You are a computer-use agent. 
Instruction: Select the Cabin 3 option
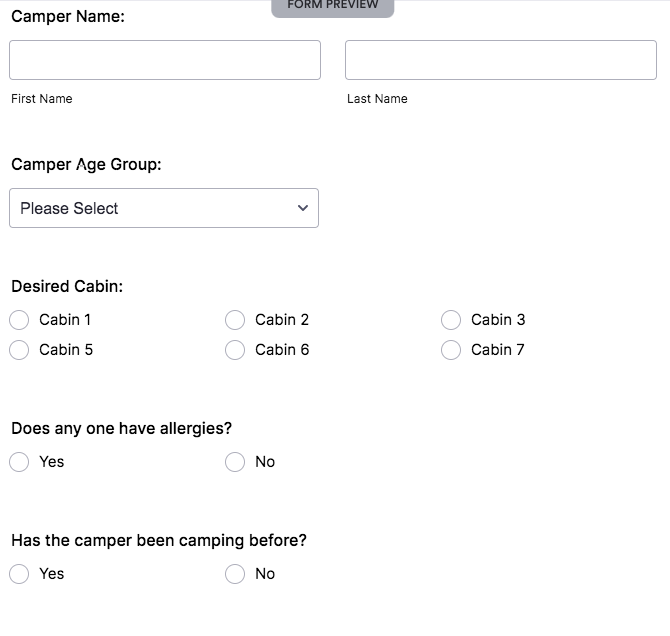[x=451, y=320]
